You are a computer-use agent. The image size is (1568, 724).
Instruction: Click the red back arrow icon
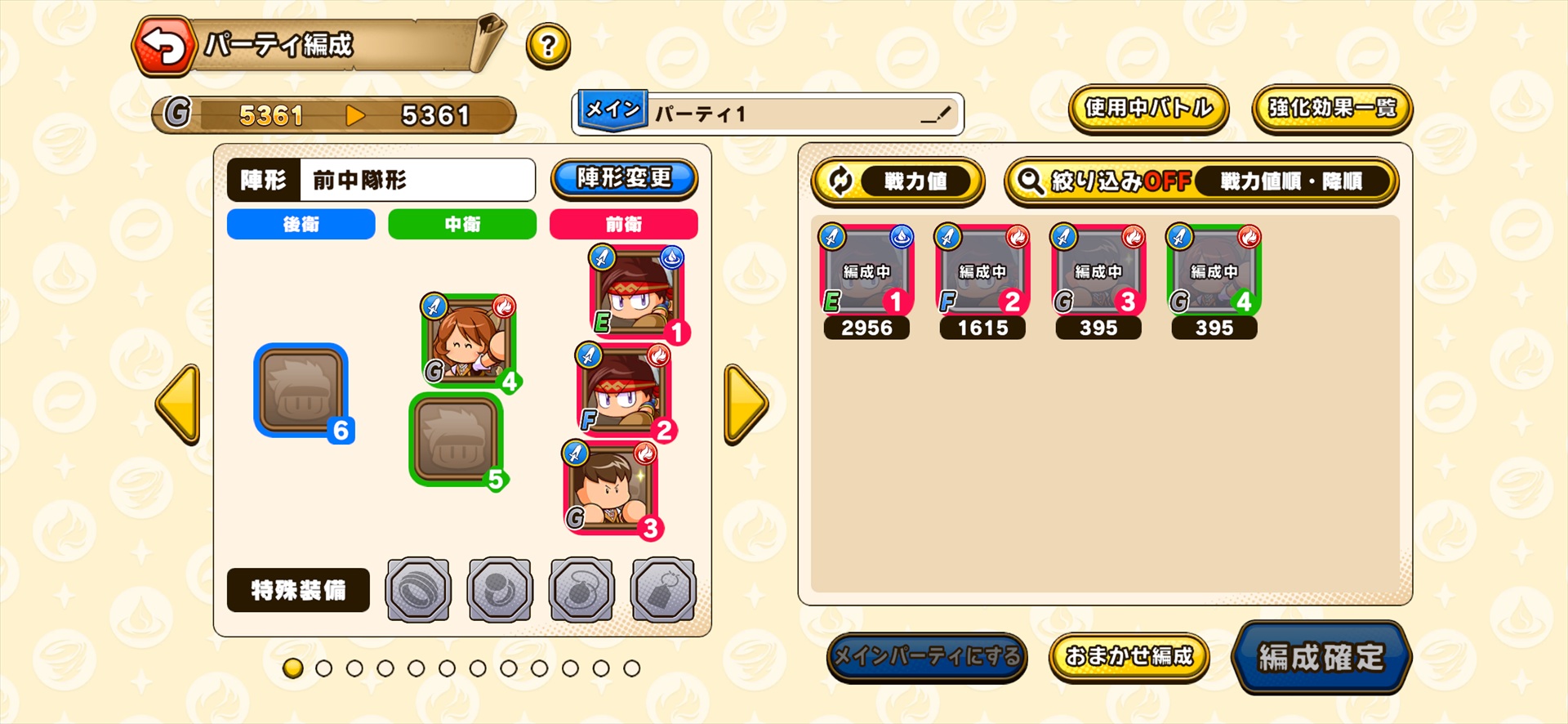point(166,47)
